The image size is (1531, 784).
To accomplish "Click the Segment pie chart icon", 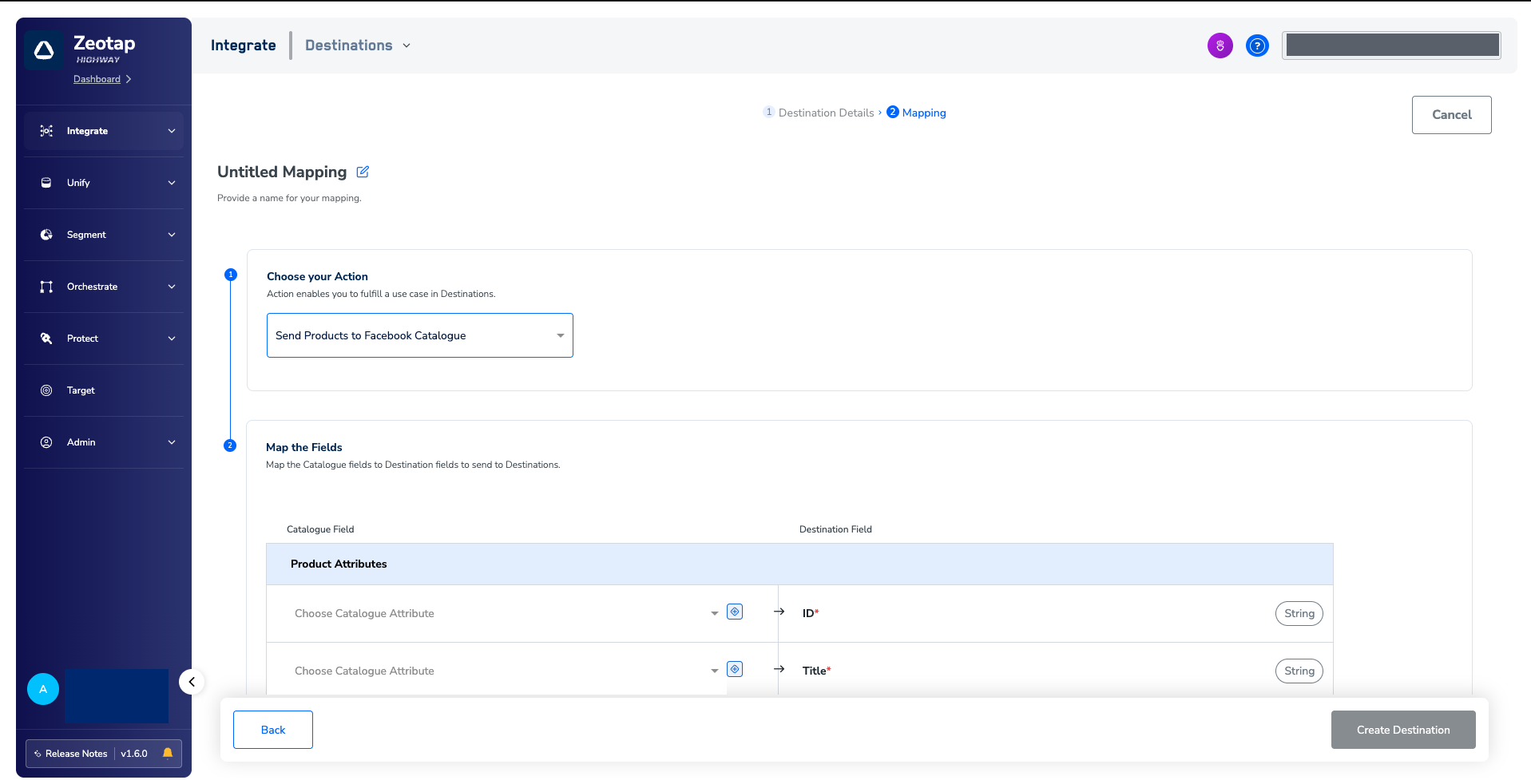I will (46, 235).
